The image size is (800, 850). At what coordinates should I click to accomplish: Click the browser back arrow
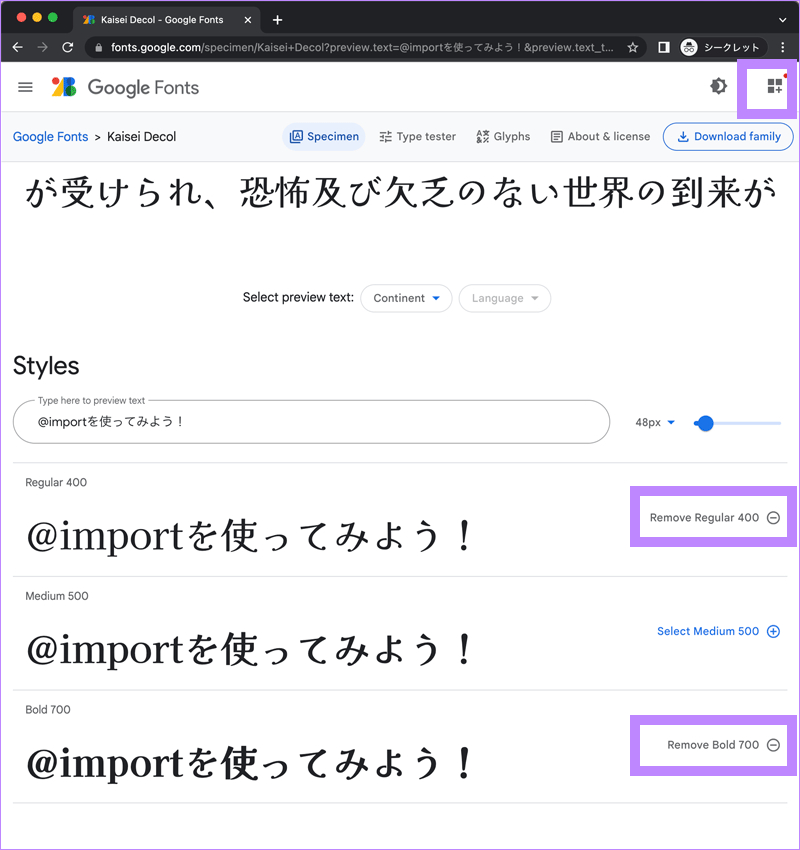(x=17, y=47)
